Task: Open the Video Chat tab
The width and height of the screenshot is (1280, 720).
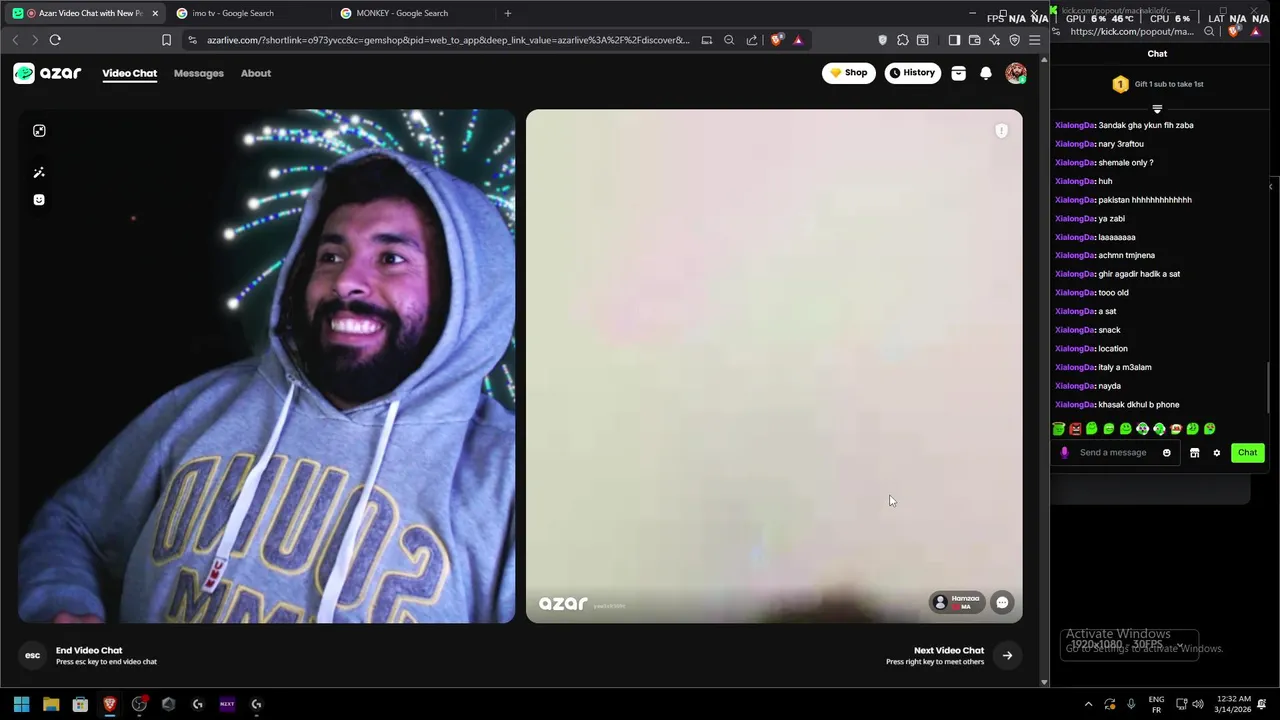Action: coord(129,73)
